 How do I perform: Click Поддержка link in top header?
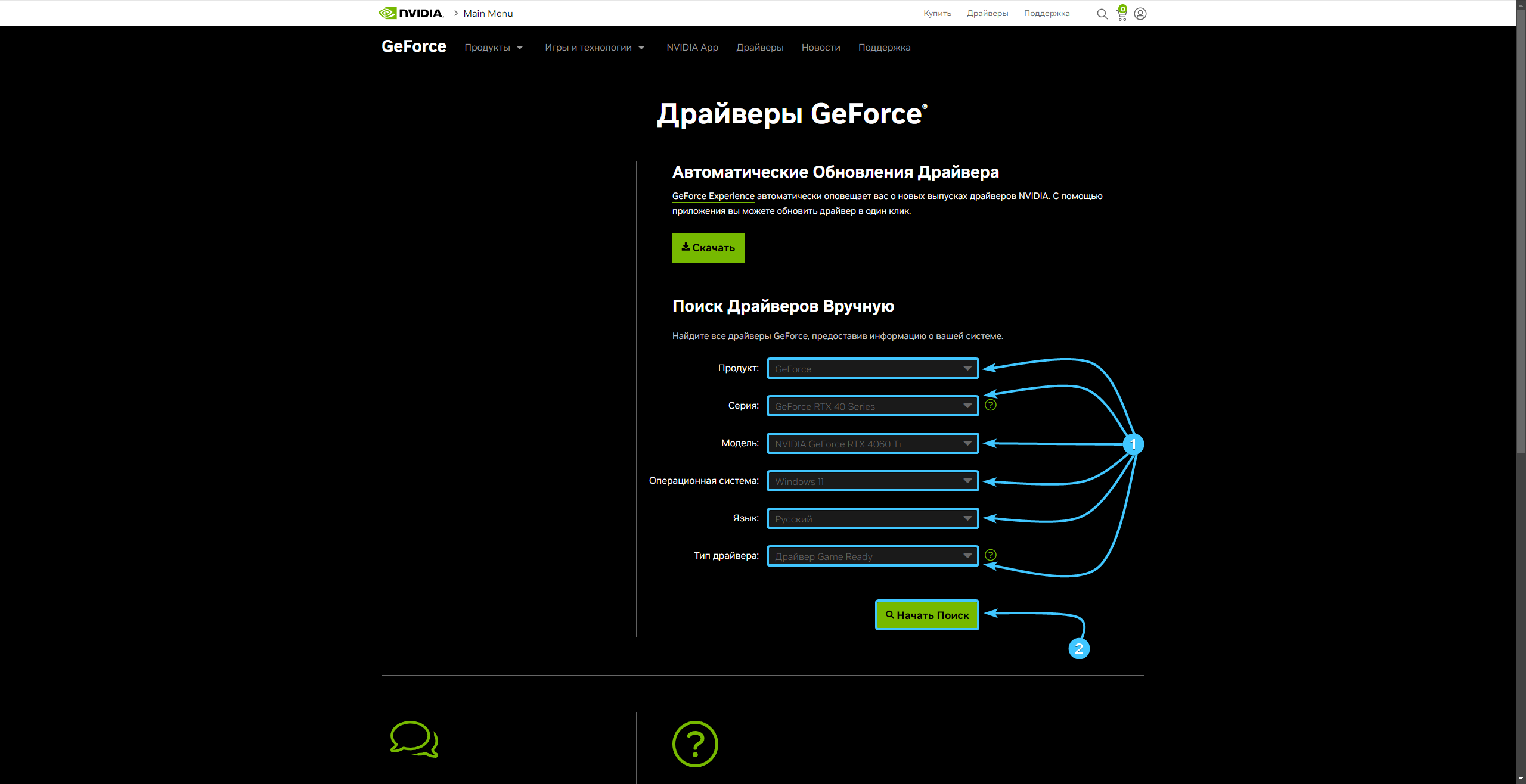tap(1047, 13)
